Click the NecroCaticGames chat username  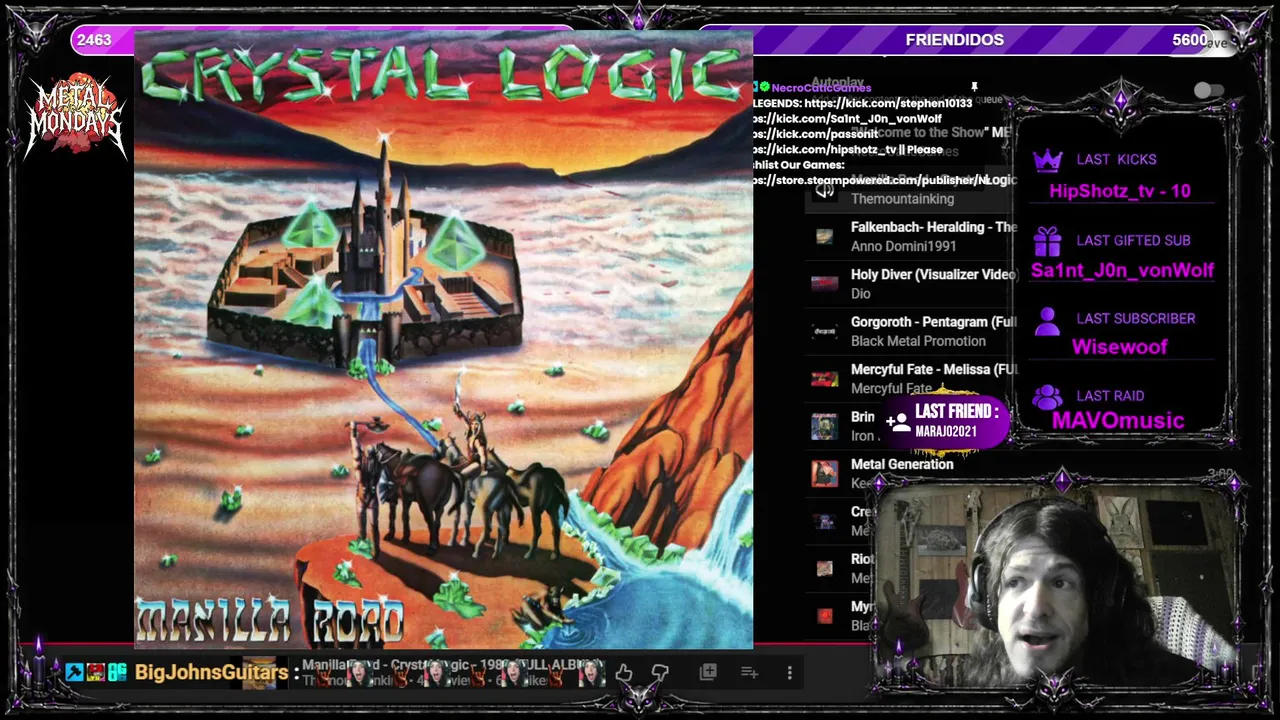pos(821,88)
